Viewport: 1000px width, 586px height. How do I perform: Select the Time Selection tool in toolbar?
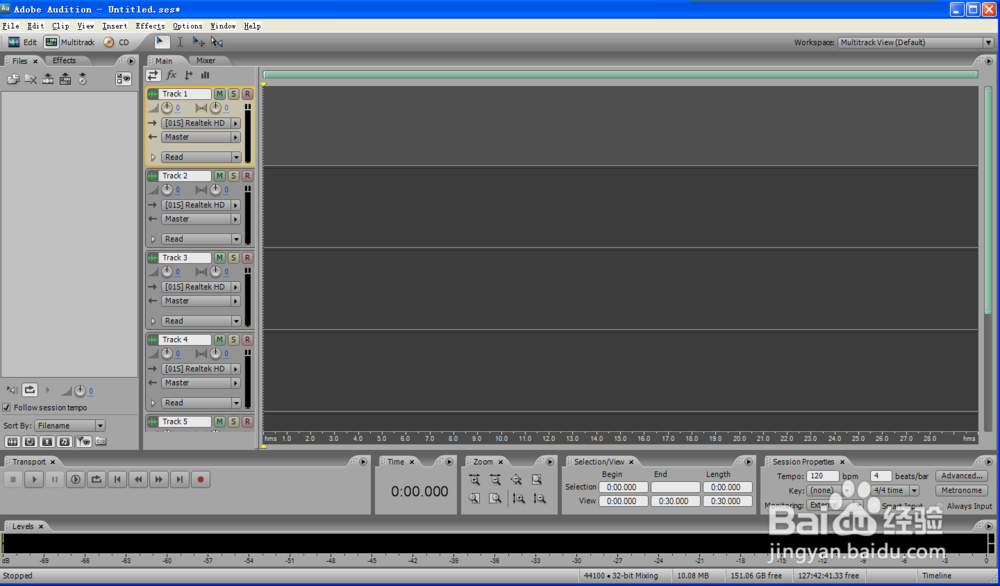[x=180, y=42]
